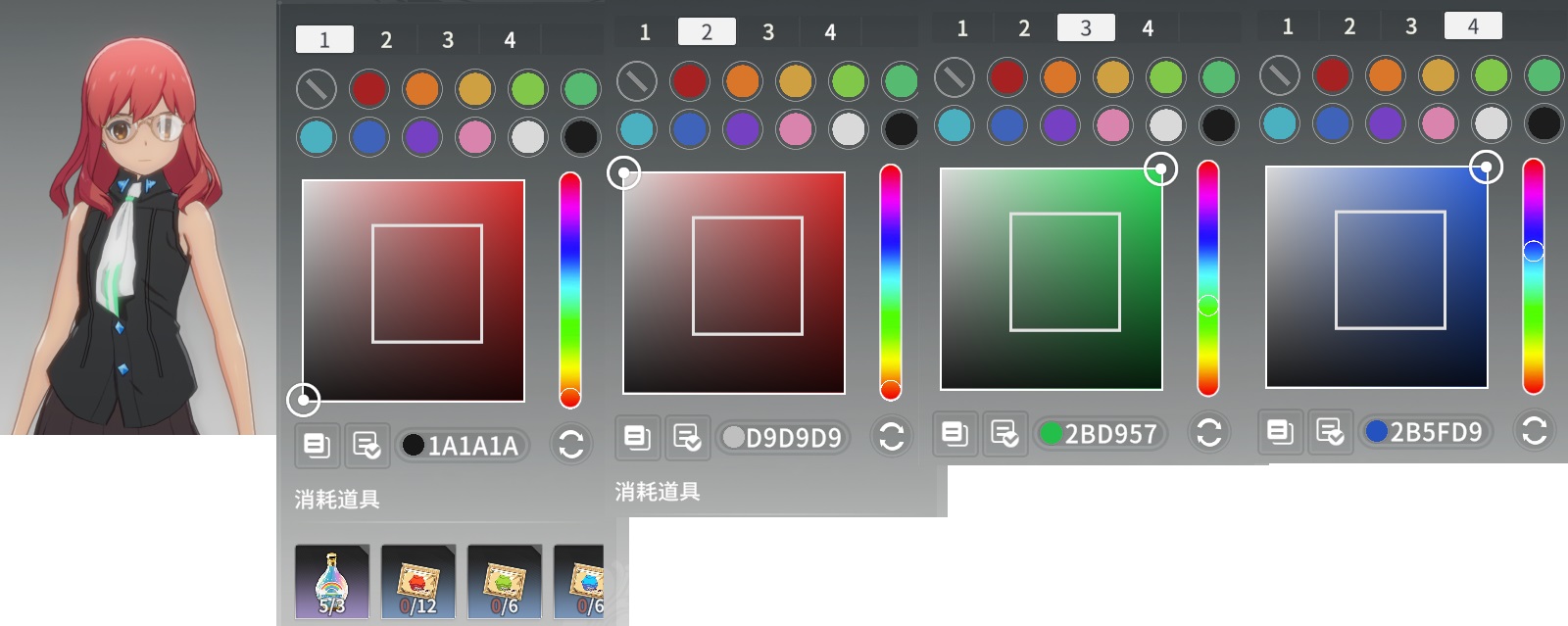Click the hue slider in the 2B5FD9 panel

[x=1534, y=276]
